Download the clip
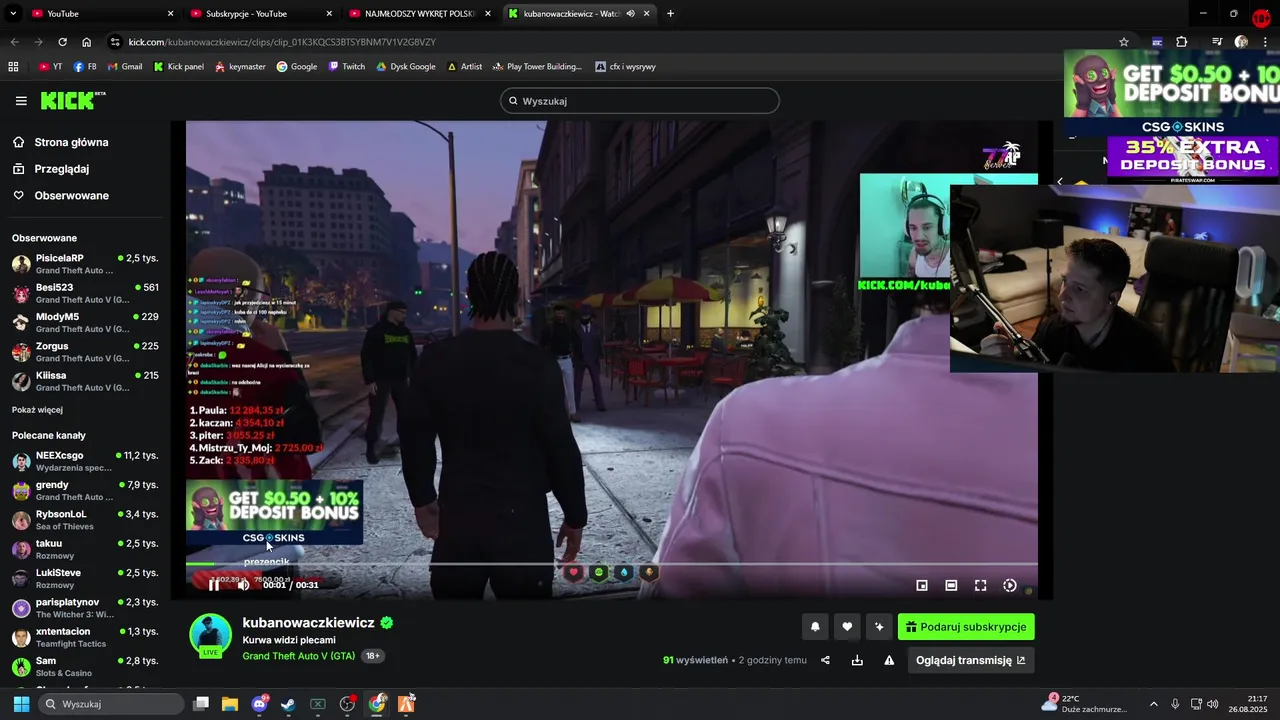This screenshot has height=720, width=1280. click(x=857, y=660)
